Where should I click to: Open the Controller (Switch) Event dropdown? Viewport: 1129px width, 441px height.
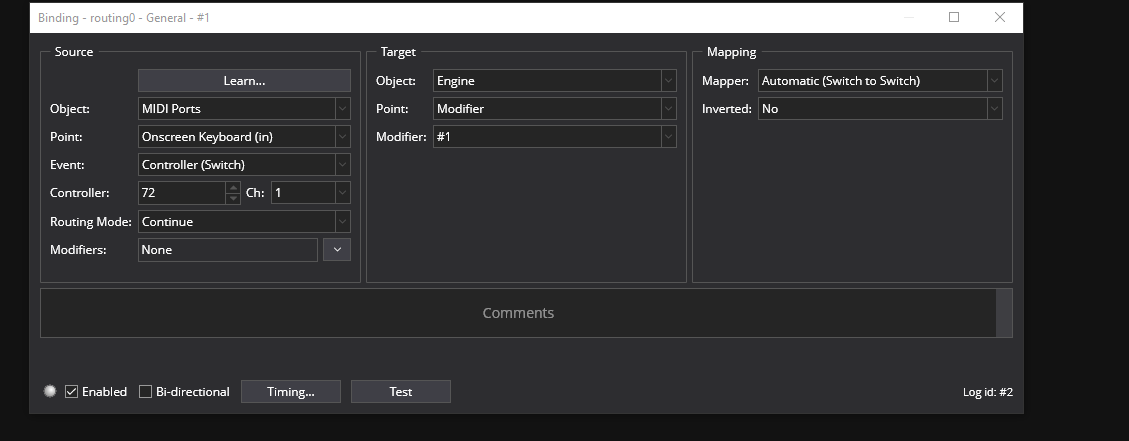[x=244, y=165]
